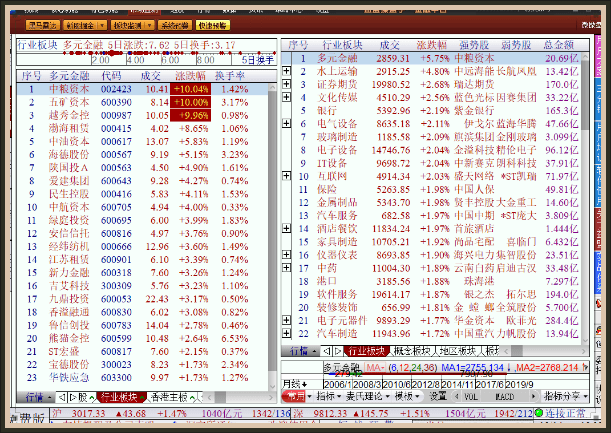Select stock row 中粮资本 002423
The height and width of the screenshot is (433, 611).
142,89
